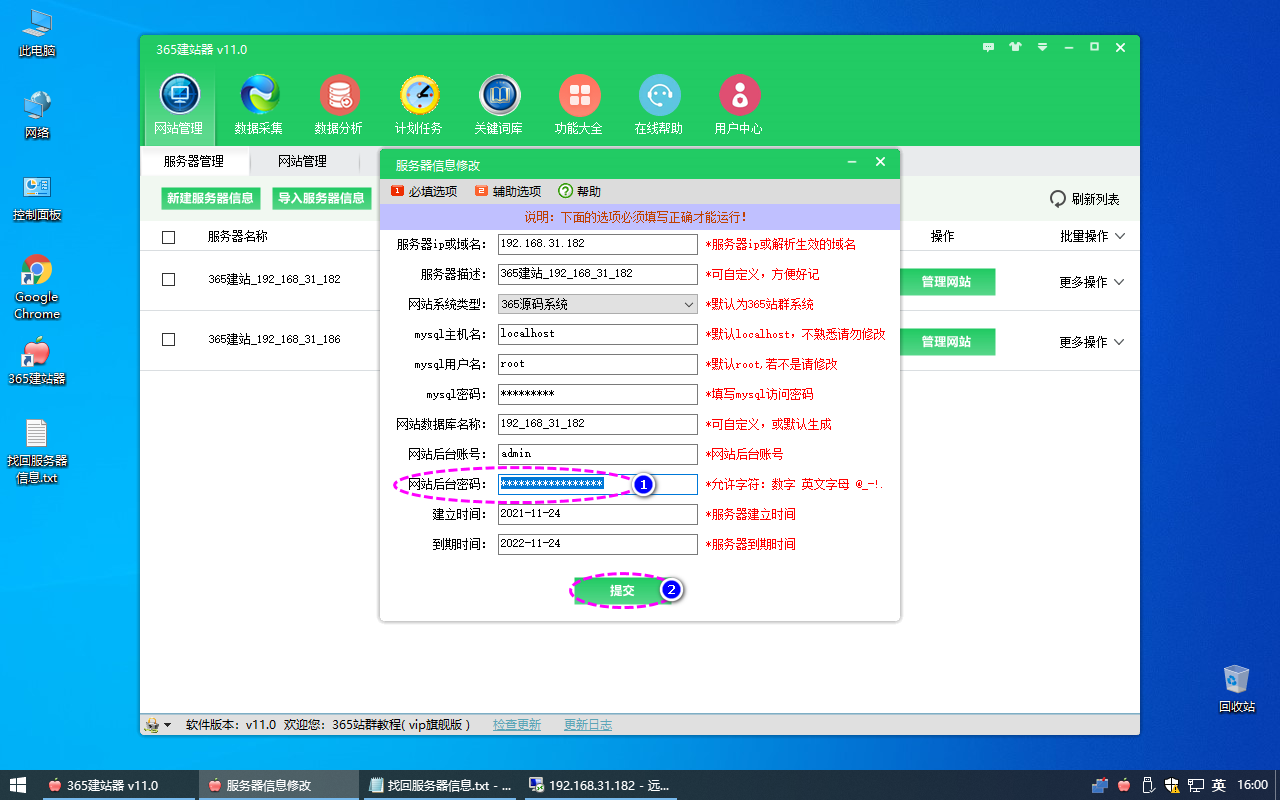Image resolution: width=1280 pixels, height=800 pixels.
Task: Switch to 找回服务器信息.txt taskbar window
Action: point(439,786)
